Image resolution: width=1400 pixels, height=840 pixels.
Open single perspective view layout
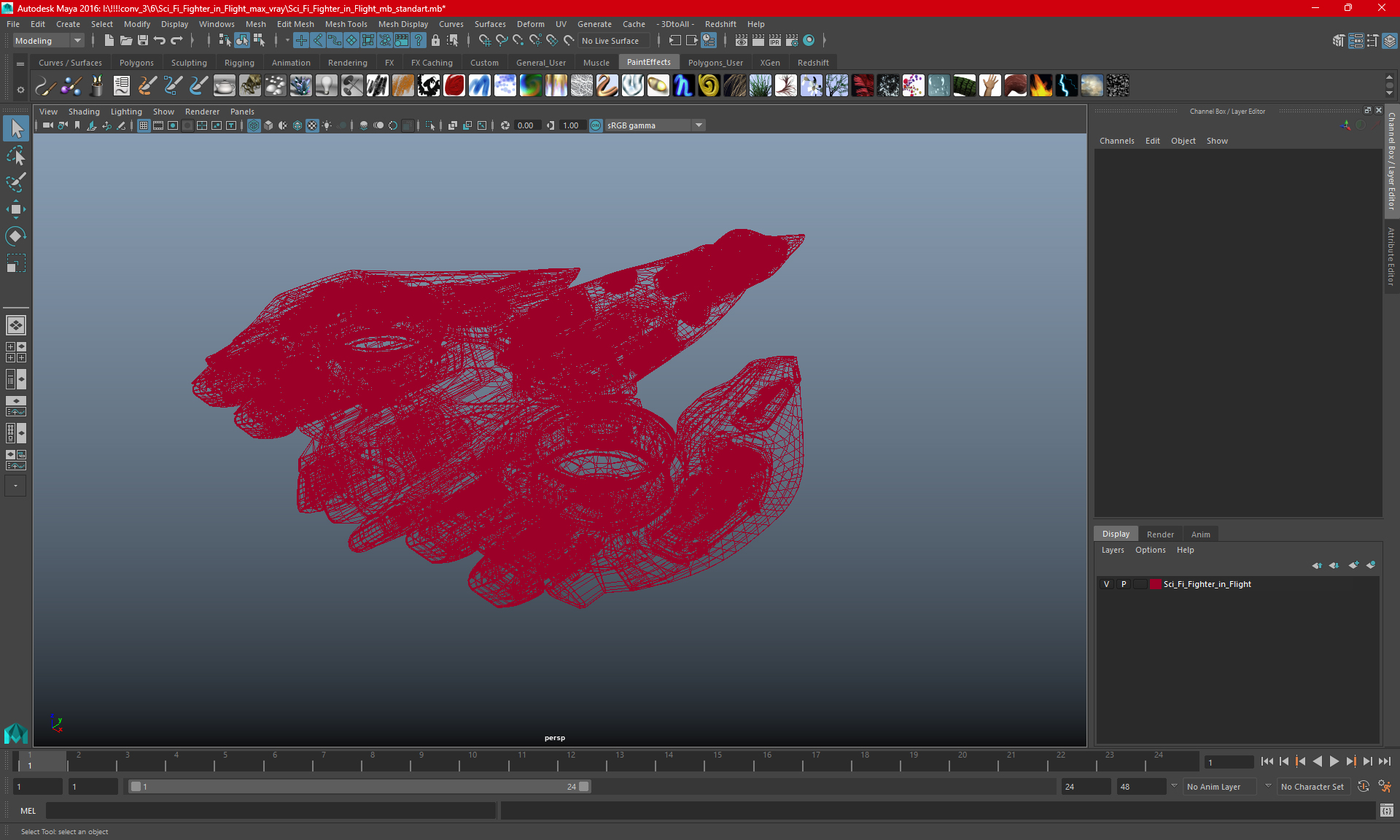pos(16,325)
